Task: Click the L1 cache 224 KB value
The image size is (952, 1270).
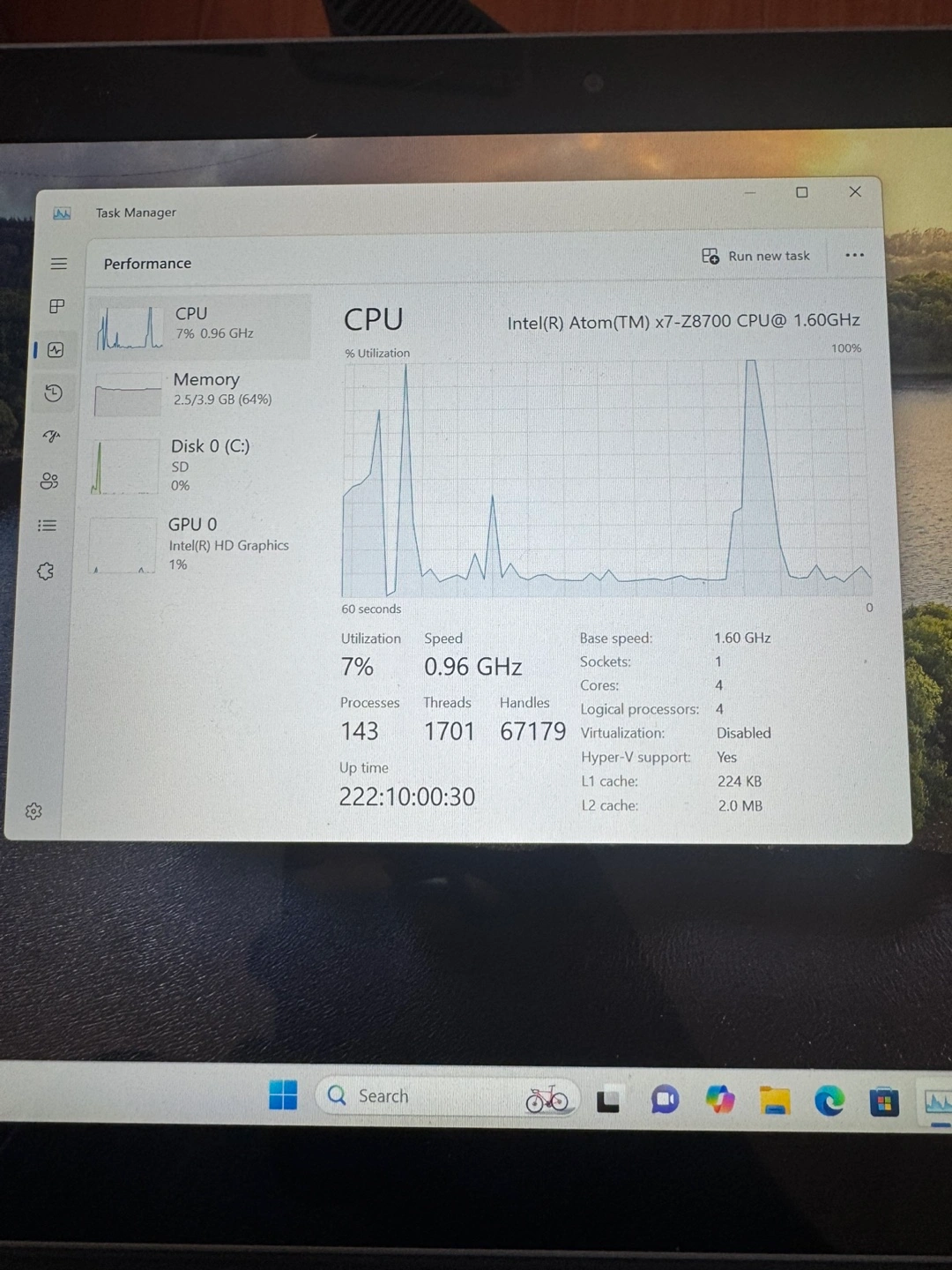Action: point(740,781)
